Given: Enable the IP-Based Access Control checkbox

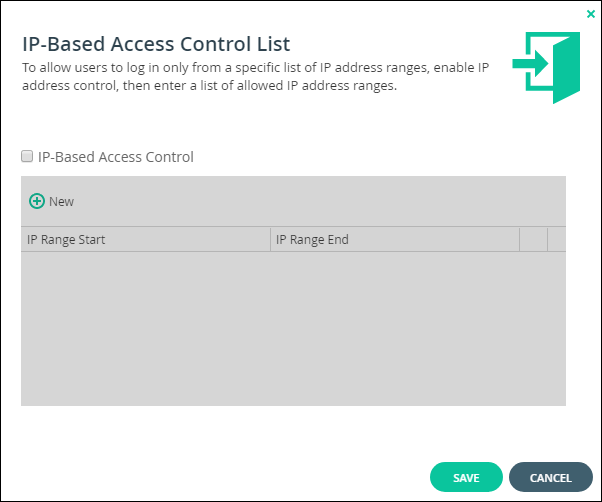Looking at the screenshot, I should [x=27, y=156].
